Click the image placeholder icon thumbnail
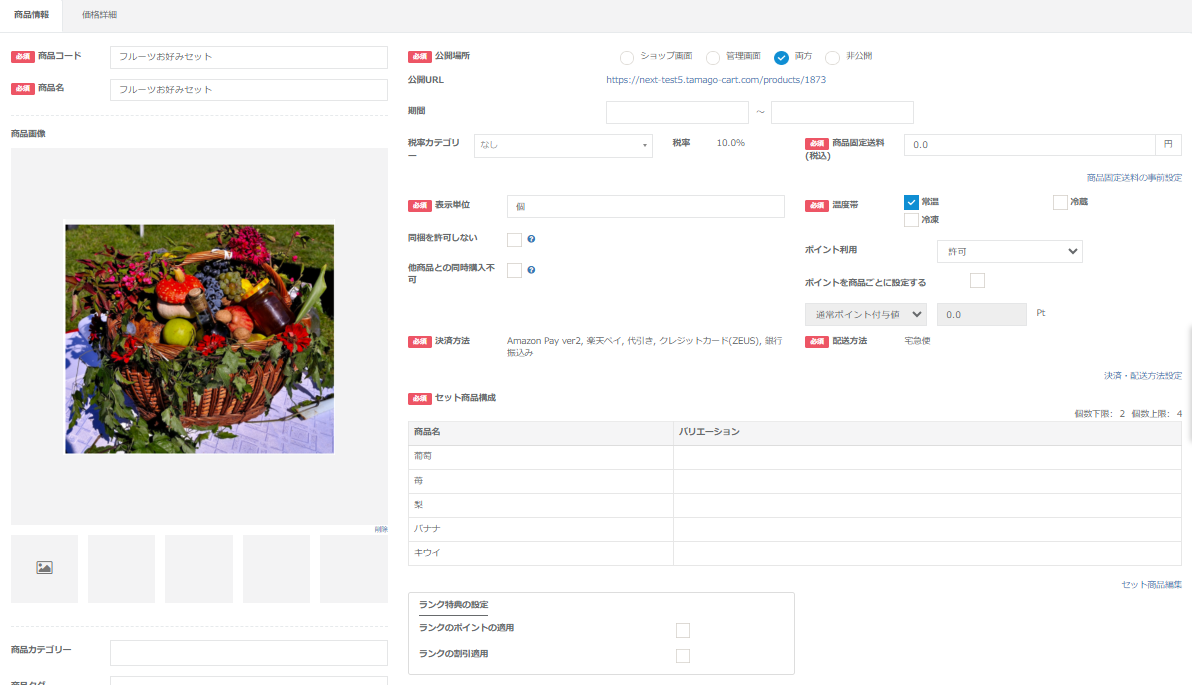 pos(44,568)
